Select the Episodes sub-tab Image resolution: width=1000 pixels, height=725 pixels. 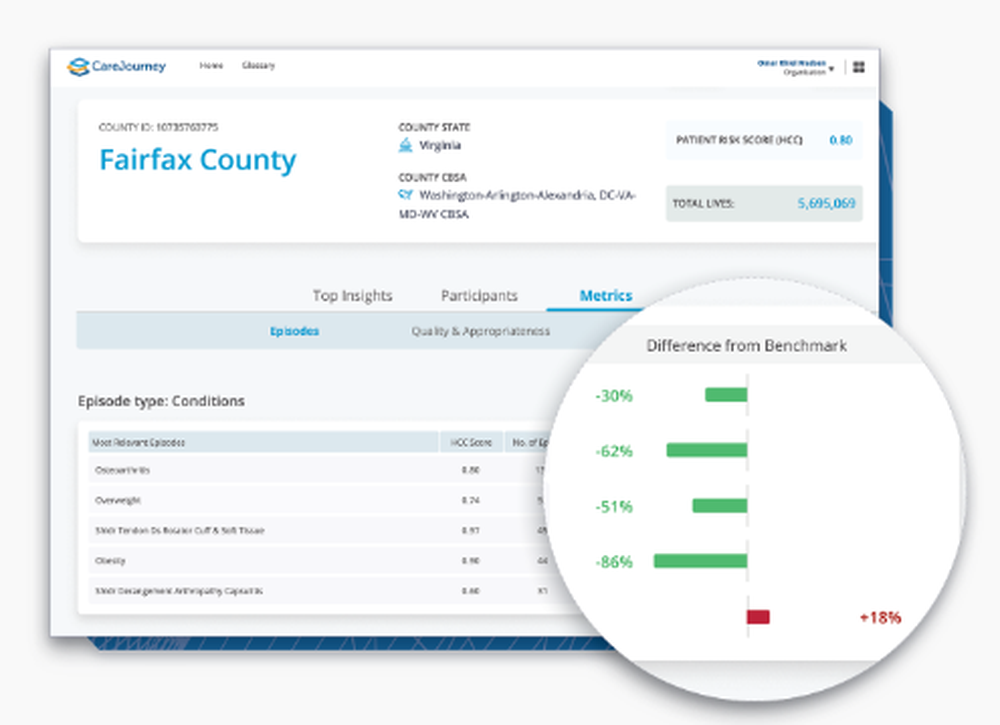(x=294, y=331)
